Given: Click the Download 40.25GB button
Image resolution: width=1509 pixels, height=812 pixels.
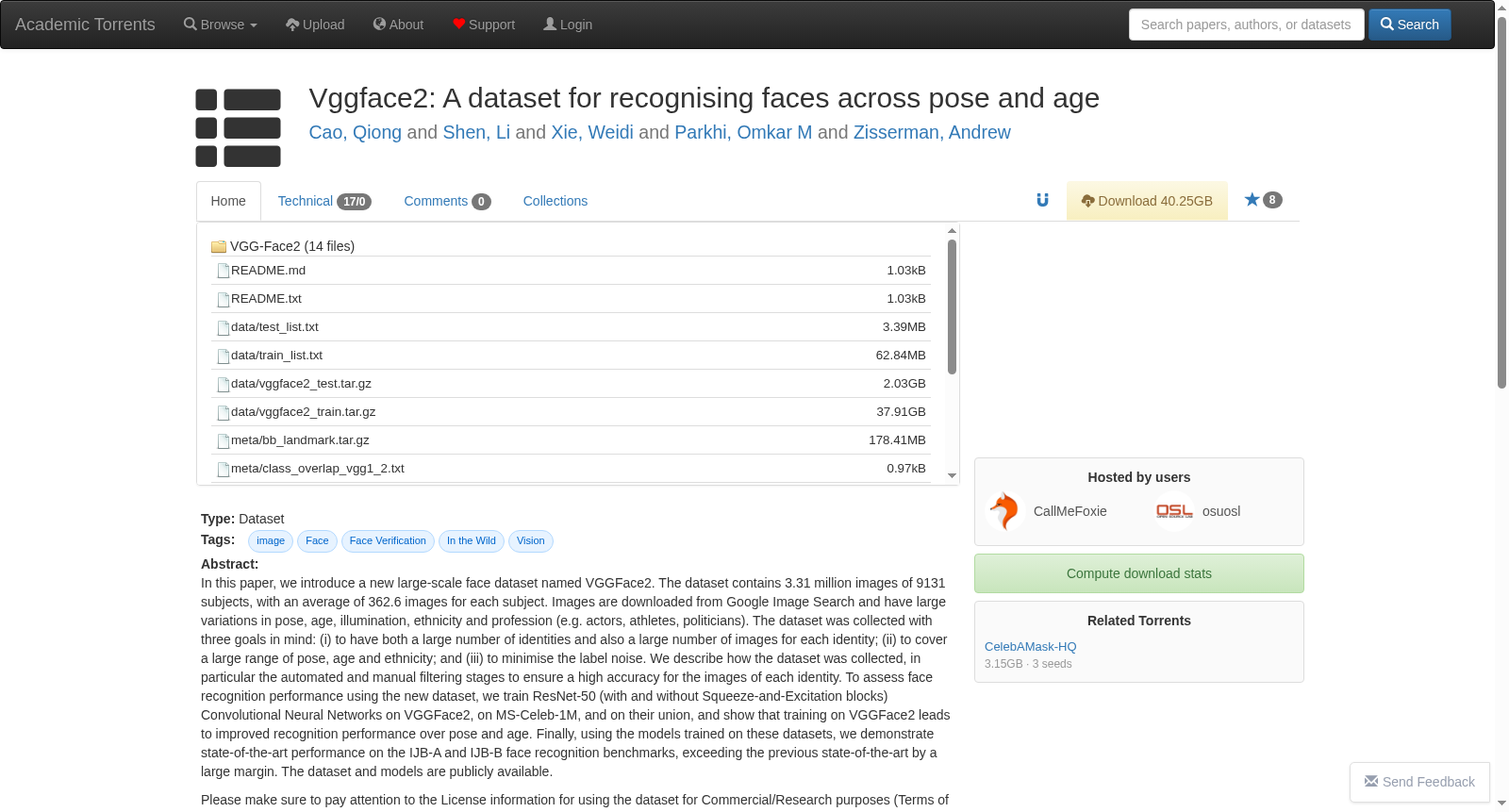Looking at the screenshot, I should pos(1147,201).
